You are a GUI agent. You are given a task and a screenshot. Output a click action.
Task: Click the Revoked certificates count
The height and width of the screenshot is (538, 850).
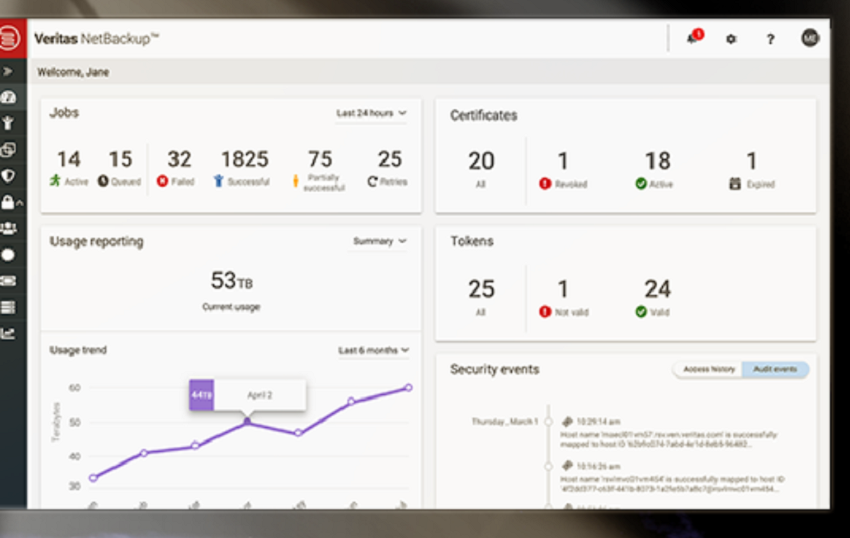click(563, 162)
